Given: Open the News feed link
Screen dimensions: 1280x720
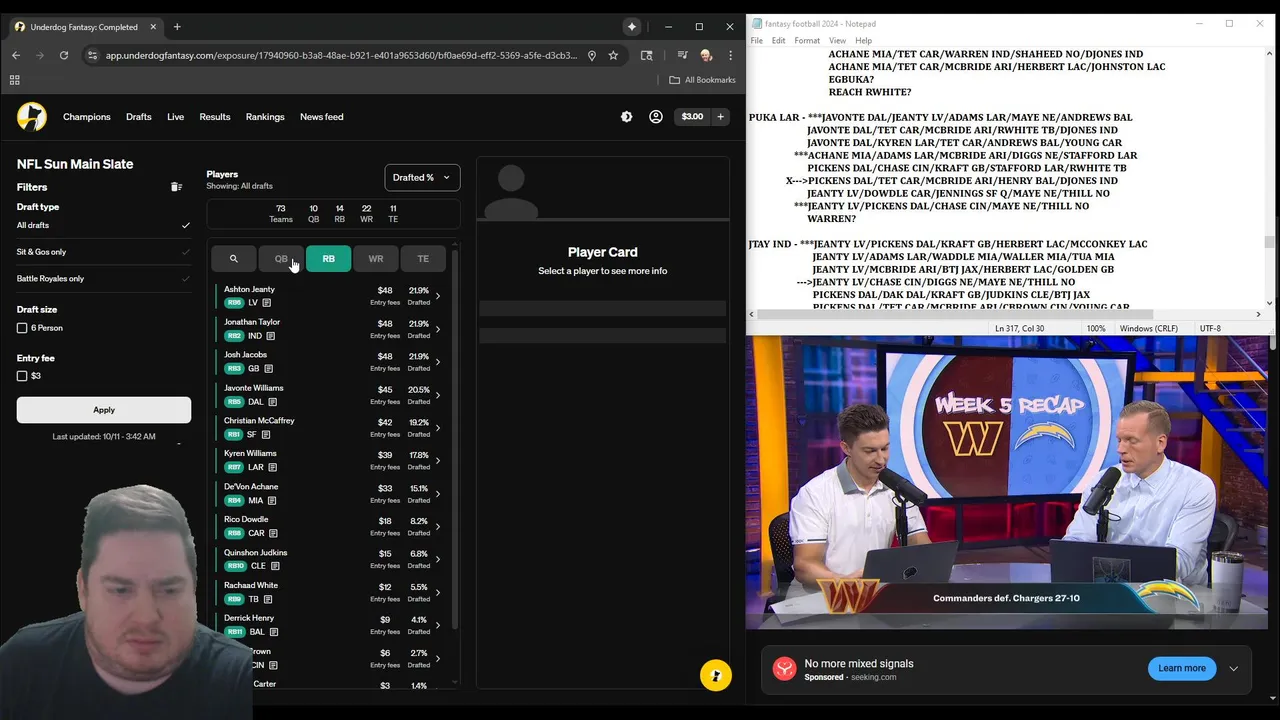Looking at the screenshot, I should pyautogui.click(x=322, y=117).
